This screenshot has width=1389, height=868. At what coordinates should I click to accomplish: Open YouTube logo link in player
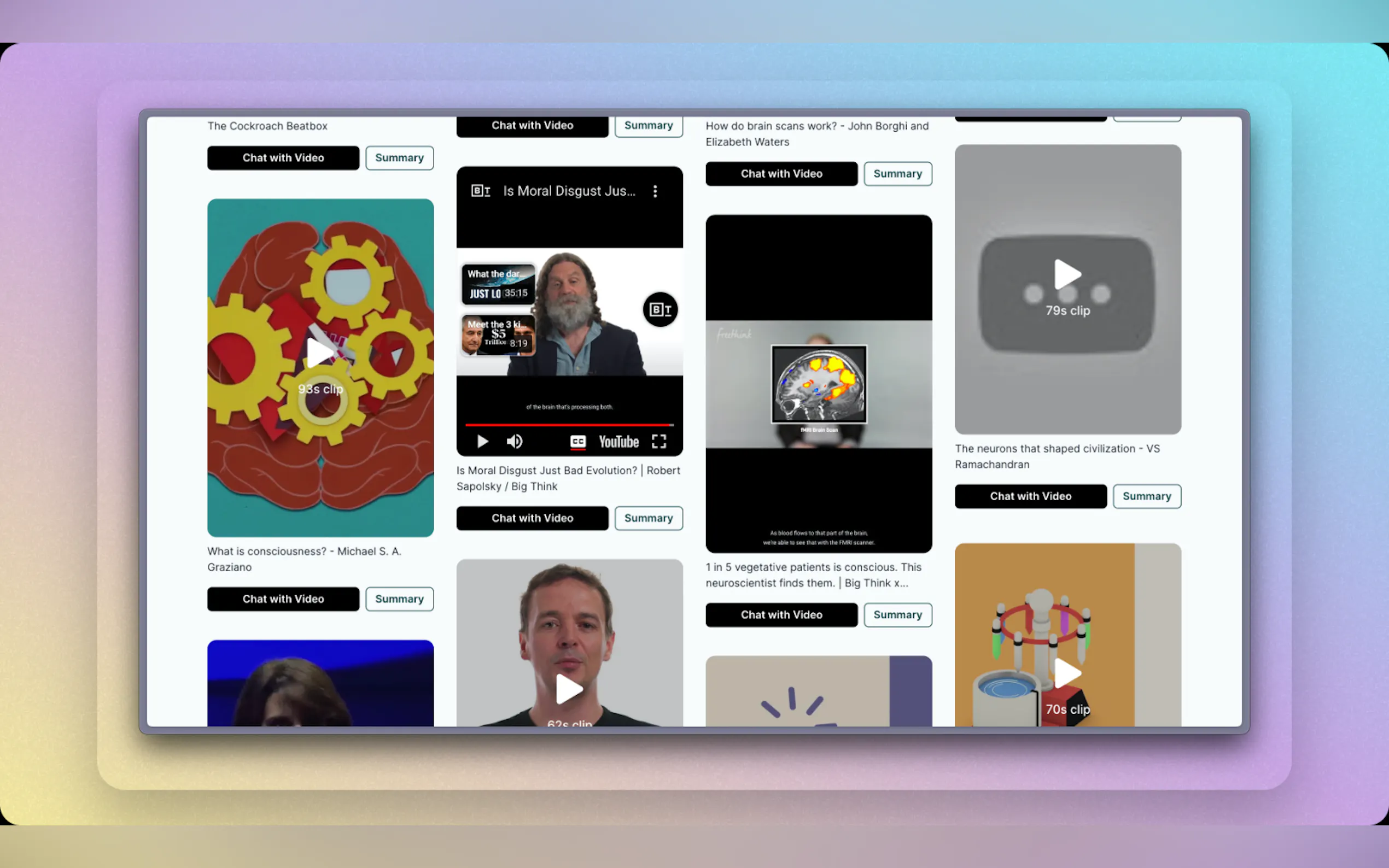pyautogui.click(x=618, y=442)
